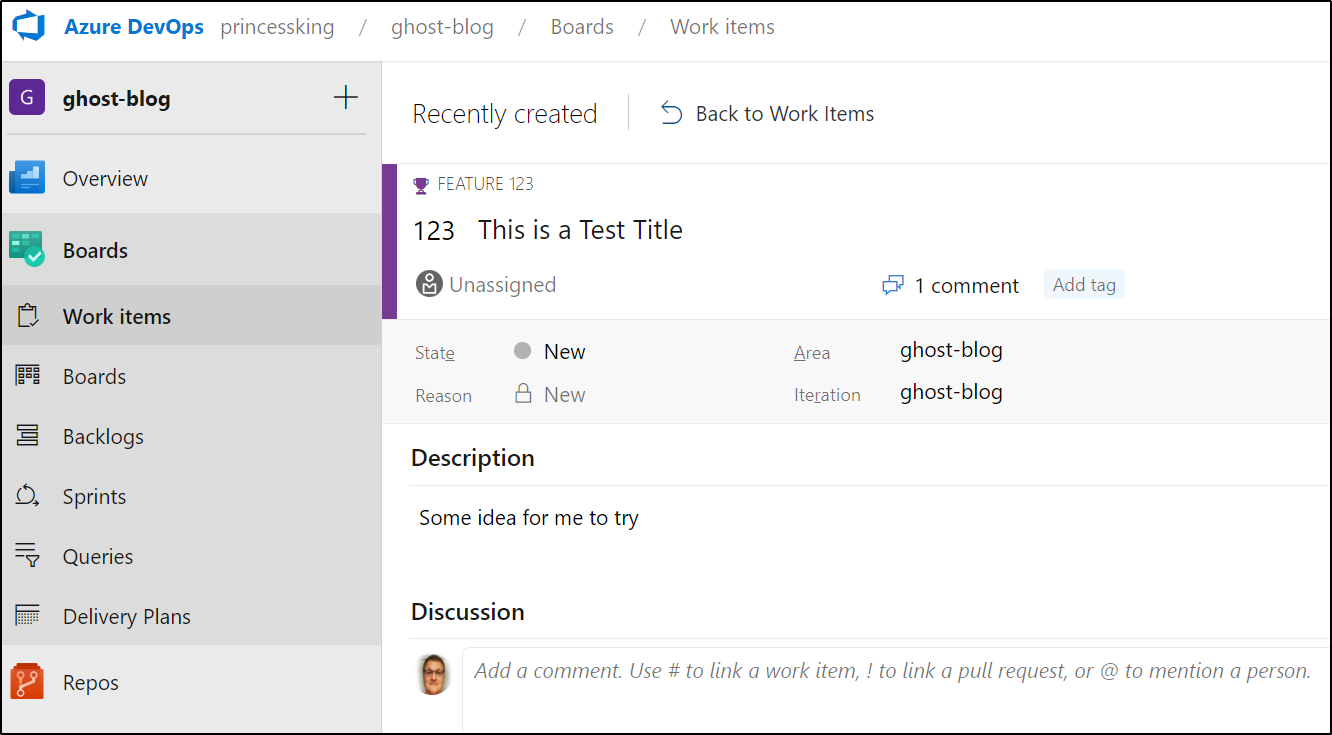The image size is (1332, 735).
Task: Click the Repos hub icon
Action: click(27, 682)
